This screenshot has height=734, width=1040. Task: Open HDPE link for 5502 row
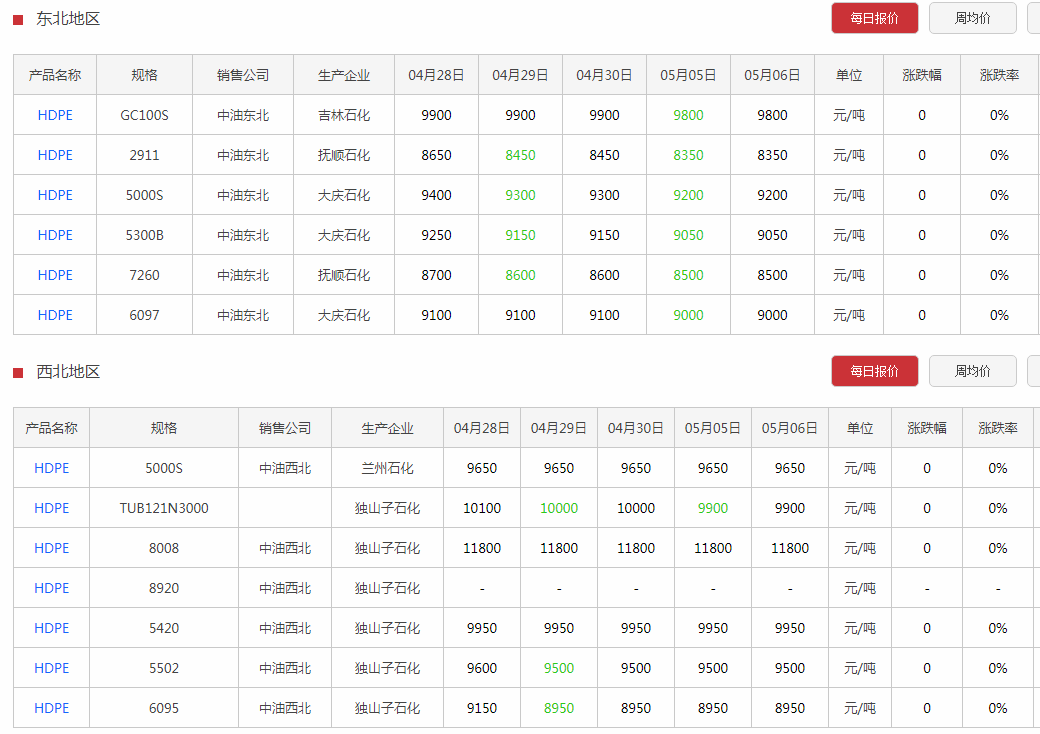(52, 668)
